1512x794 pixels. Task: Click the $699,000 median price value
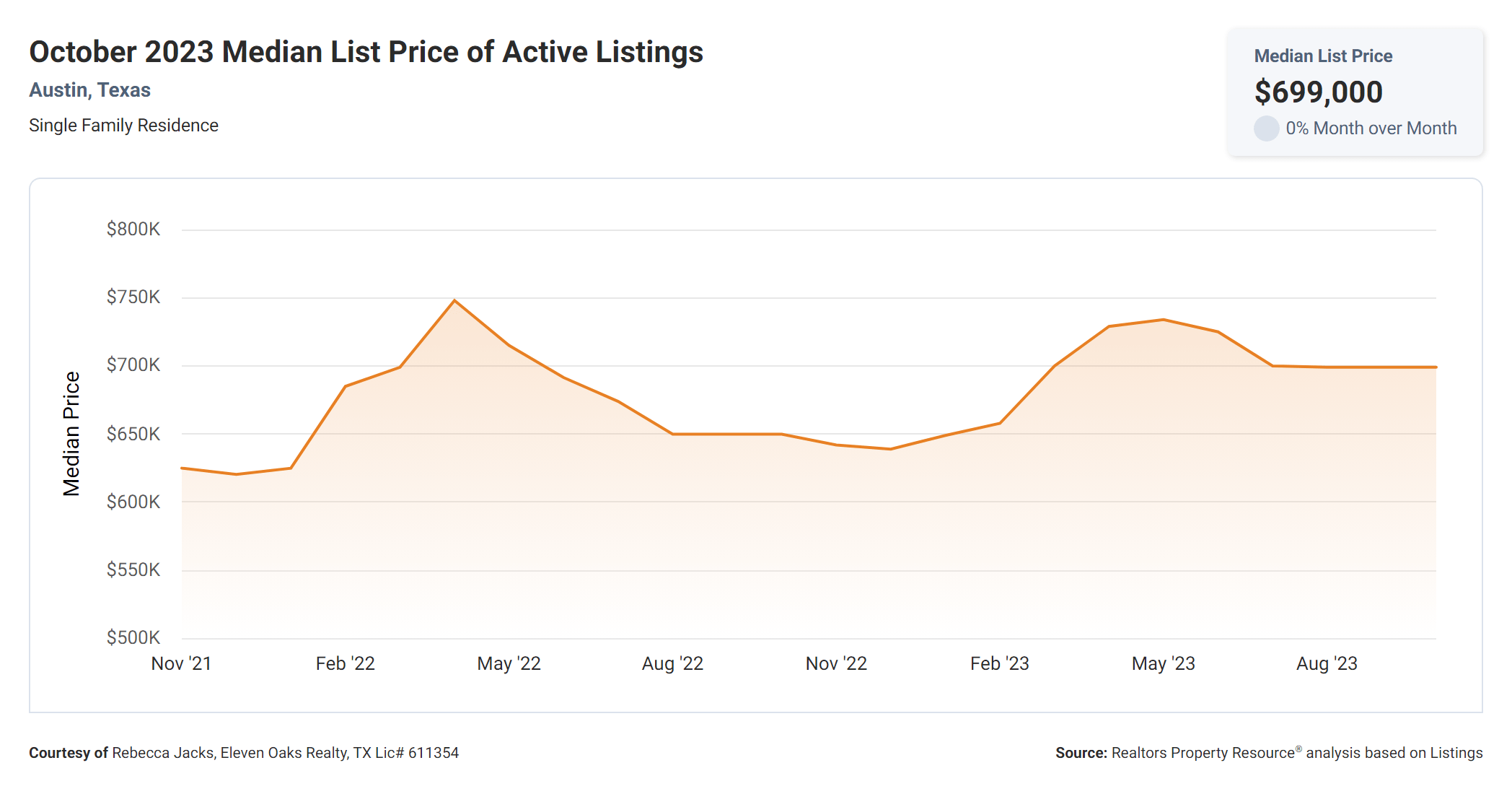click(1318, 92)
